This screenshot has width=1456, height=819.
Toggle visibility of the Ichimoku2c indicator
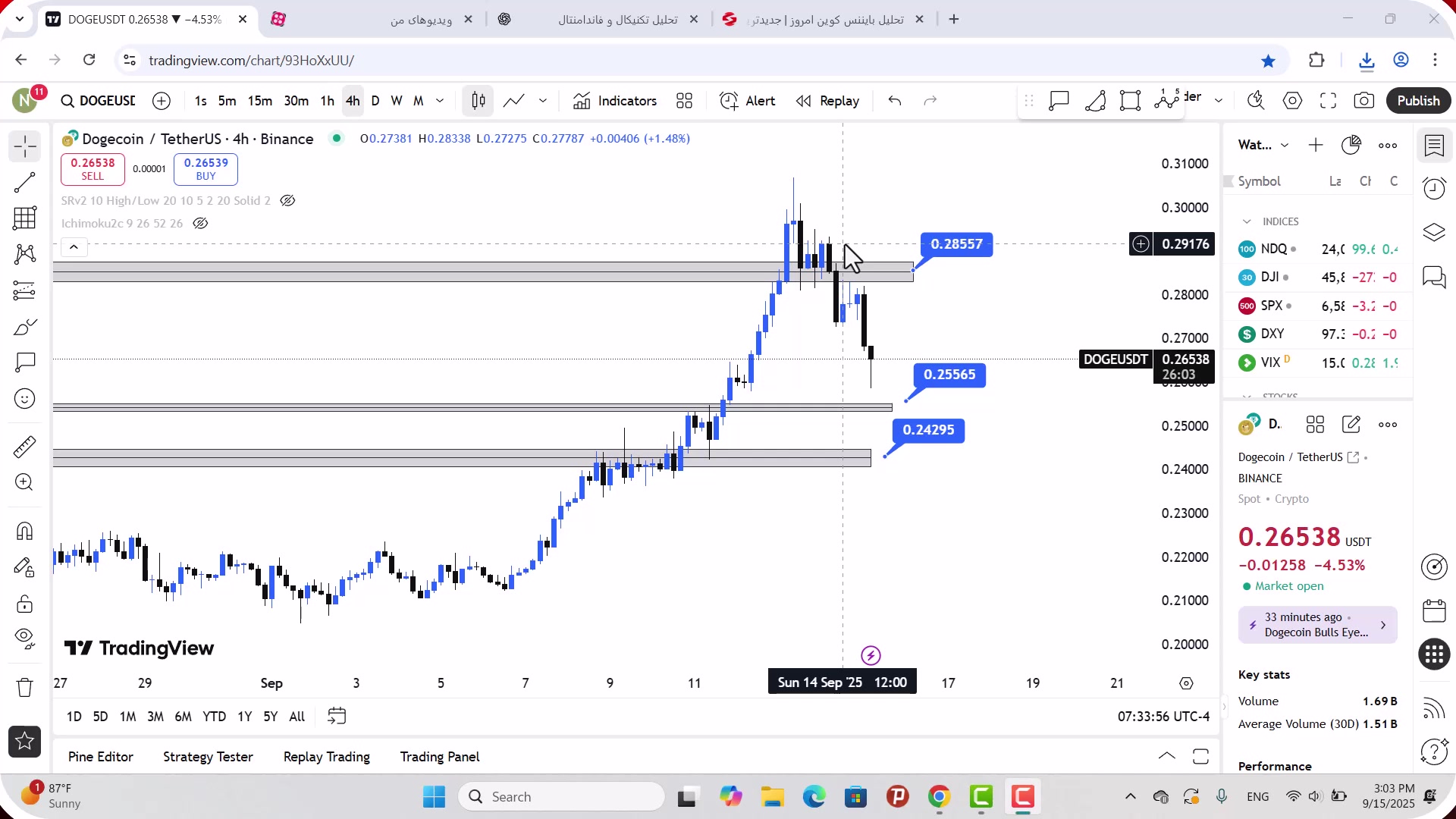click(200, 224)
